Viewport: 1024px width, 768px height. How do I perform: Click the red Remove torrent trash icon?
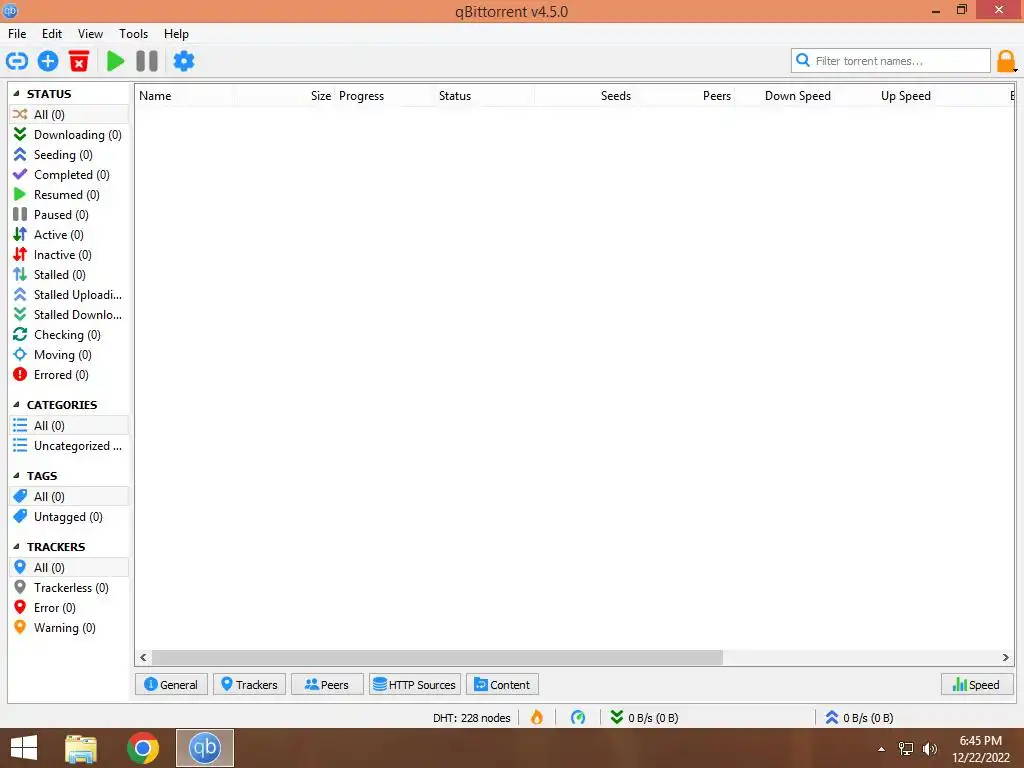click(x=79, y=61)
